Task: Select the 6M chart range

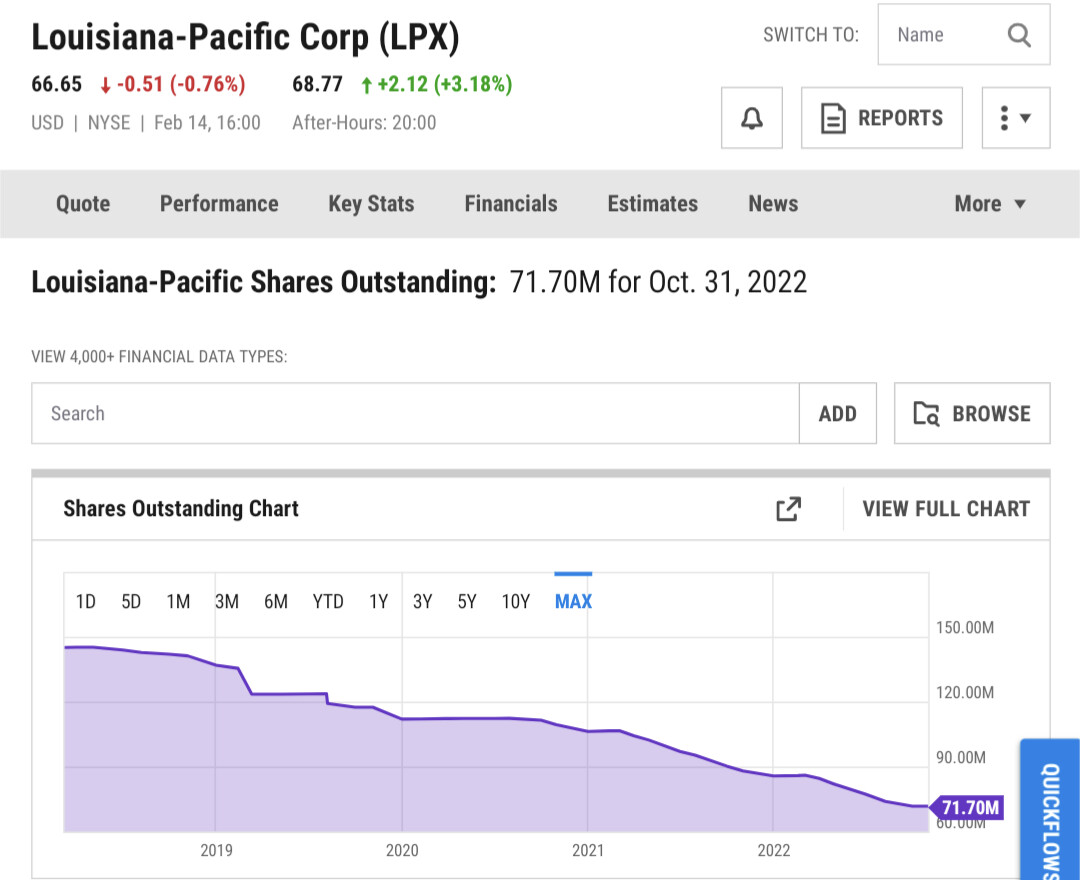Action: 276,602
